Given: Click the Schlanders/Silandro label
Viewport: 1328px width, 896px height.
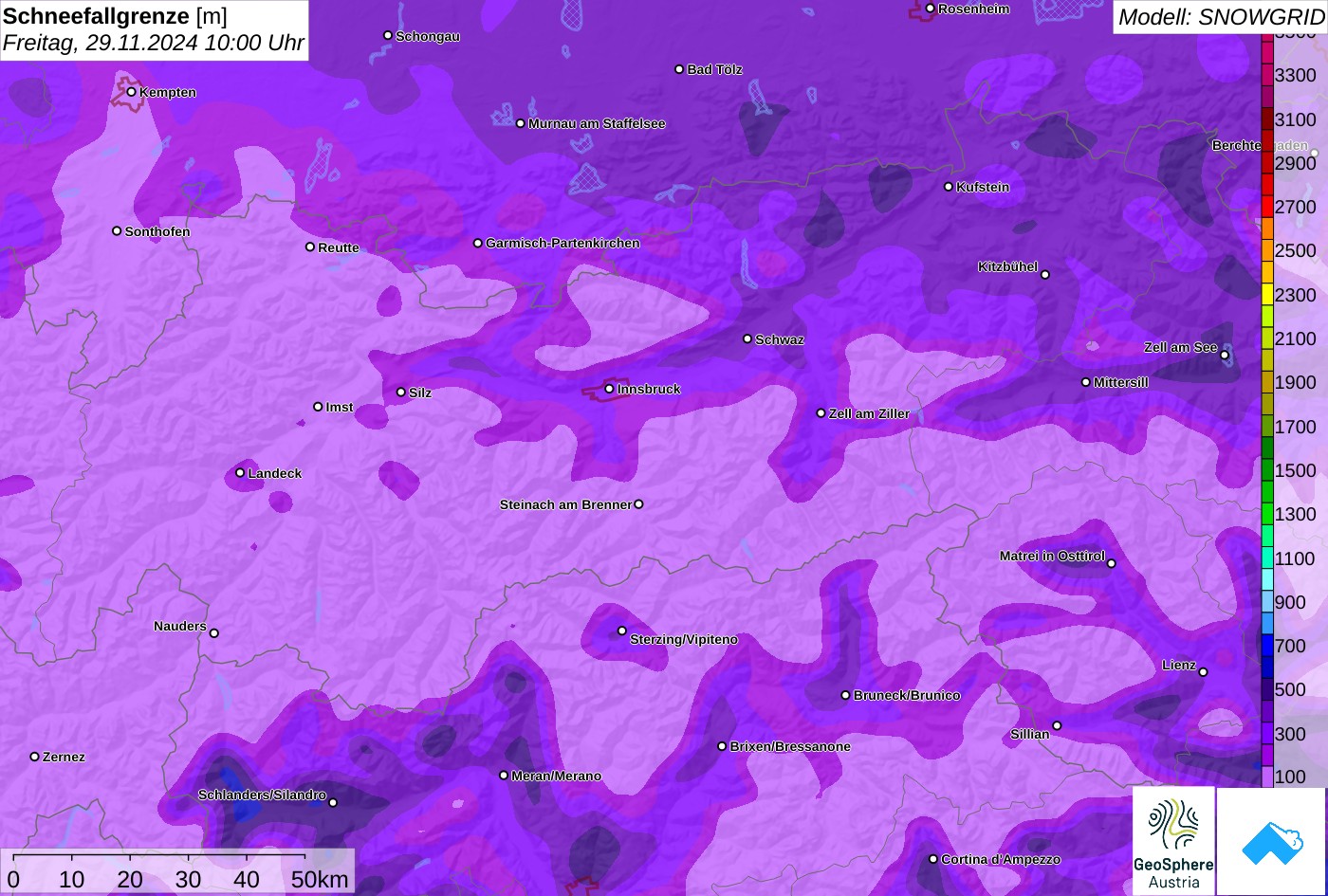Looking at the screenshot, I should click(x=262, y=795).
